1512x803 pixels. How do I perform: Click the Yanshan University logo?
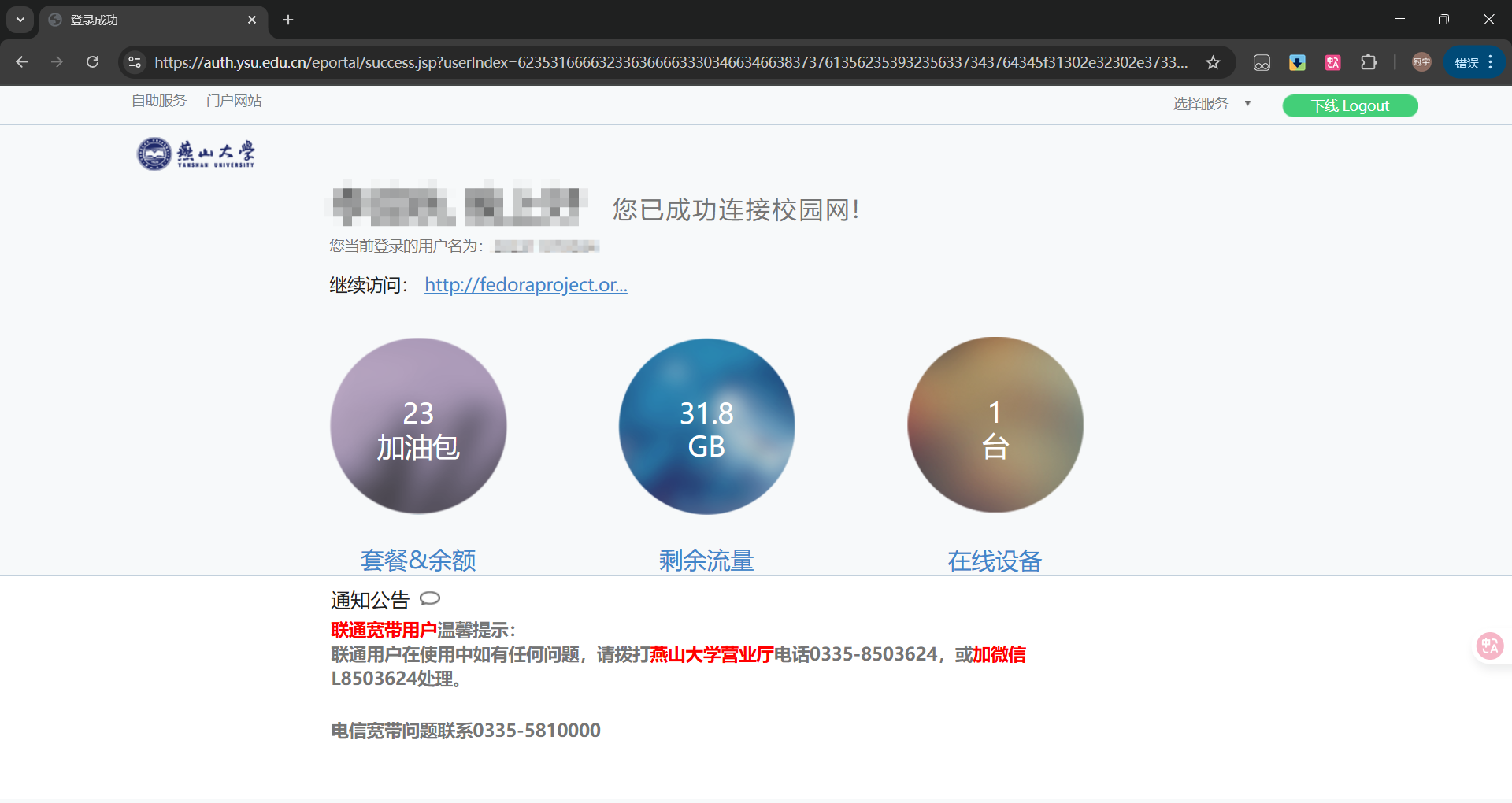[196, 154]
